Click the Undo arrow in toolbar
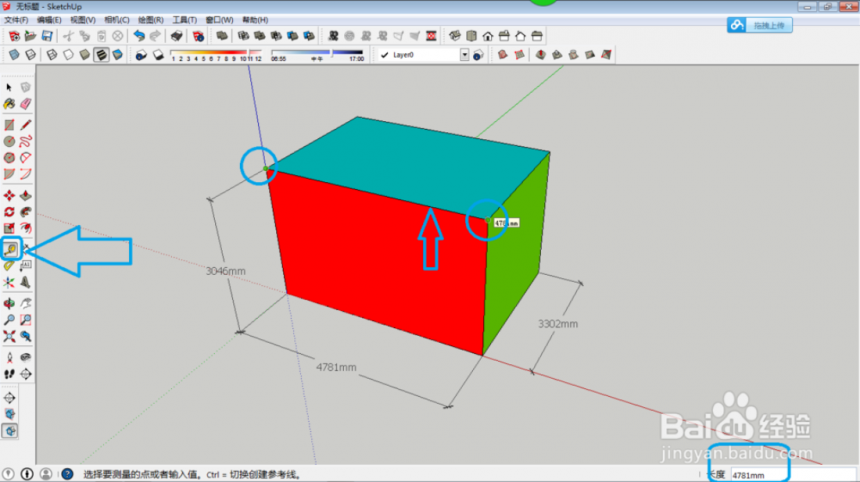This screenshot has height=482, width=860. click(139, 36)
